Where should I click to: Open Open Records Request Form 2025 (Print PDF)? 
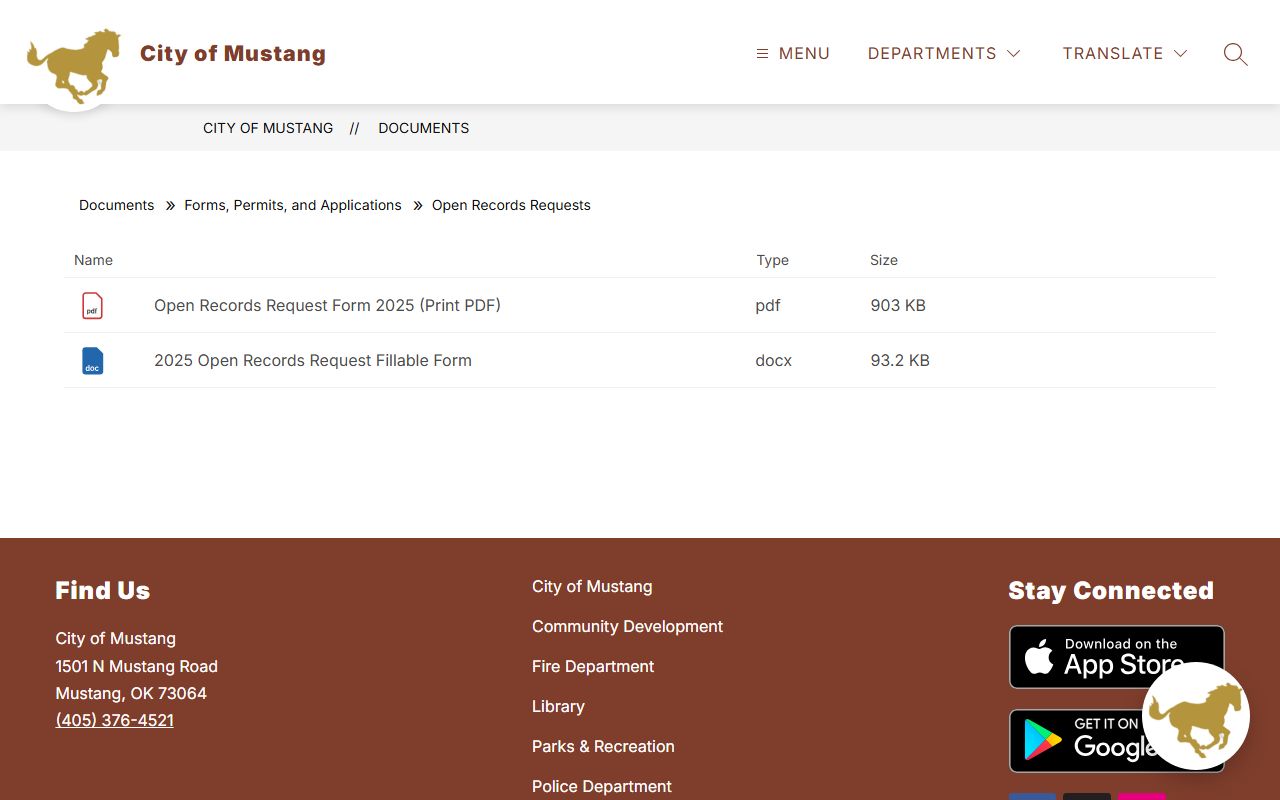pyautogui.click(x=327, y=305)
